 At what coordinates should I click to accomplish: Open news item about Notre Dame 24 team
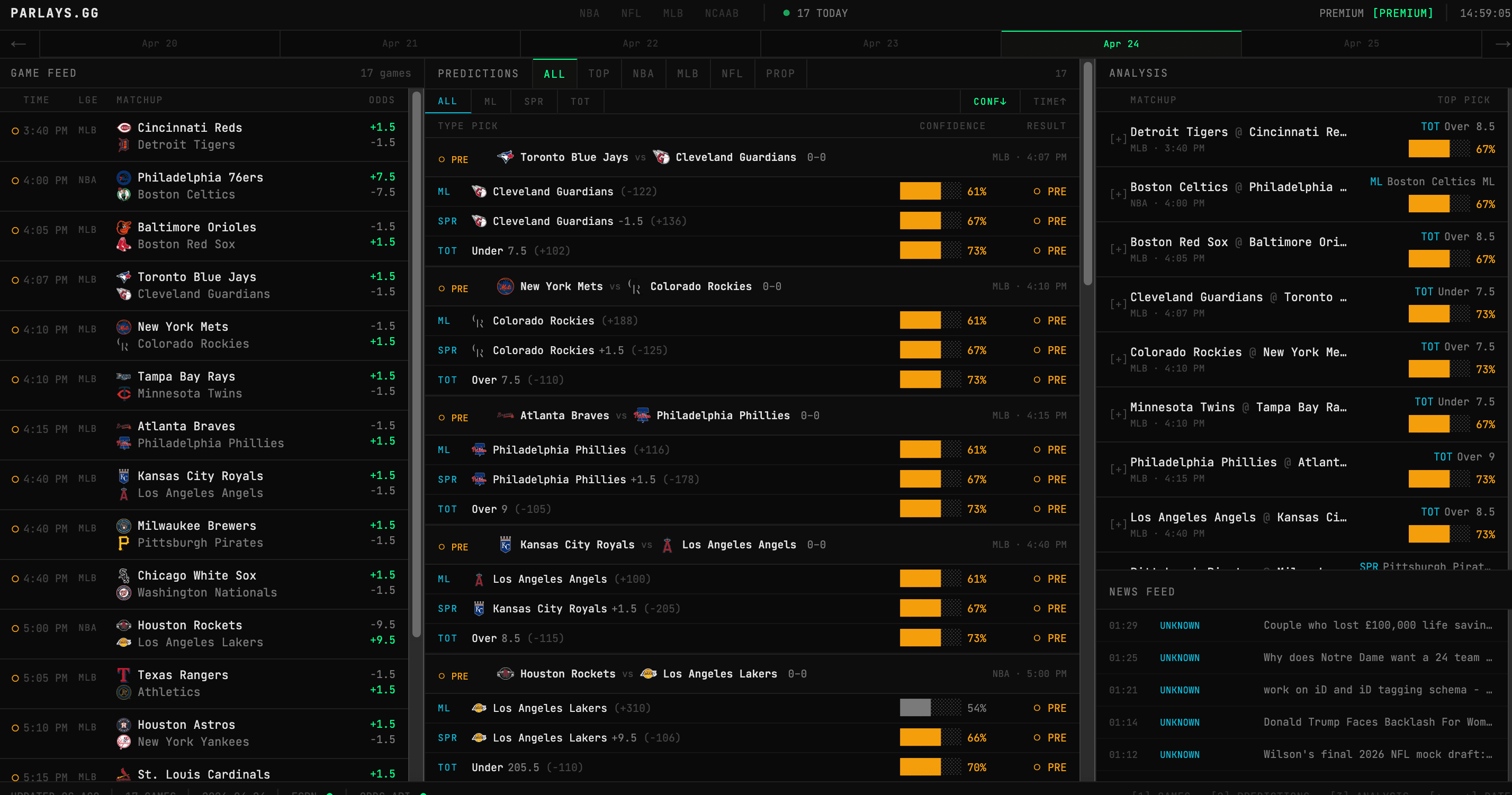click(1301, 658)
